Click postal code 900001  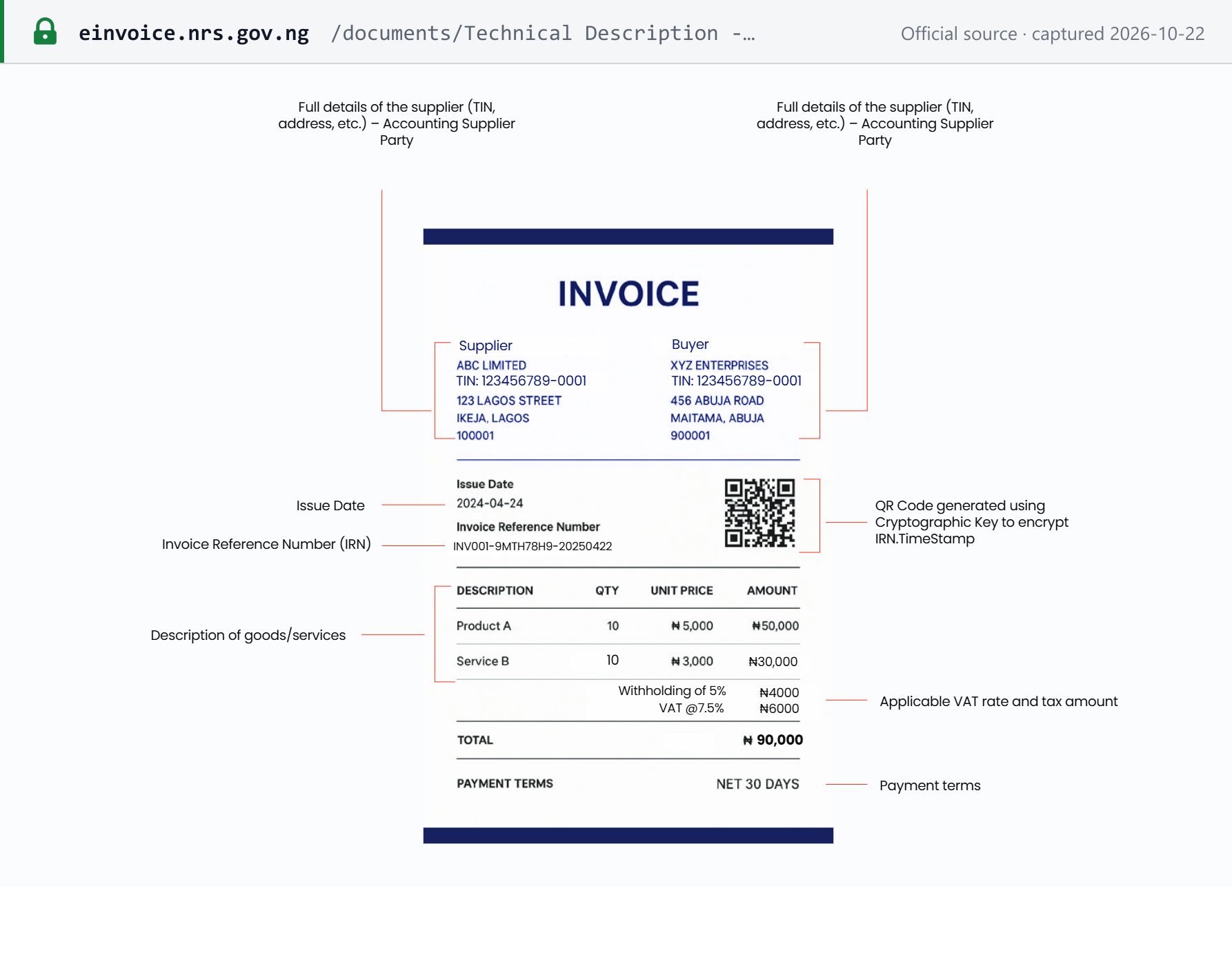pos(690,436)
